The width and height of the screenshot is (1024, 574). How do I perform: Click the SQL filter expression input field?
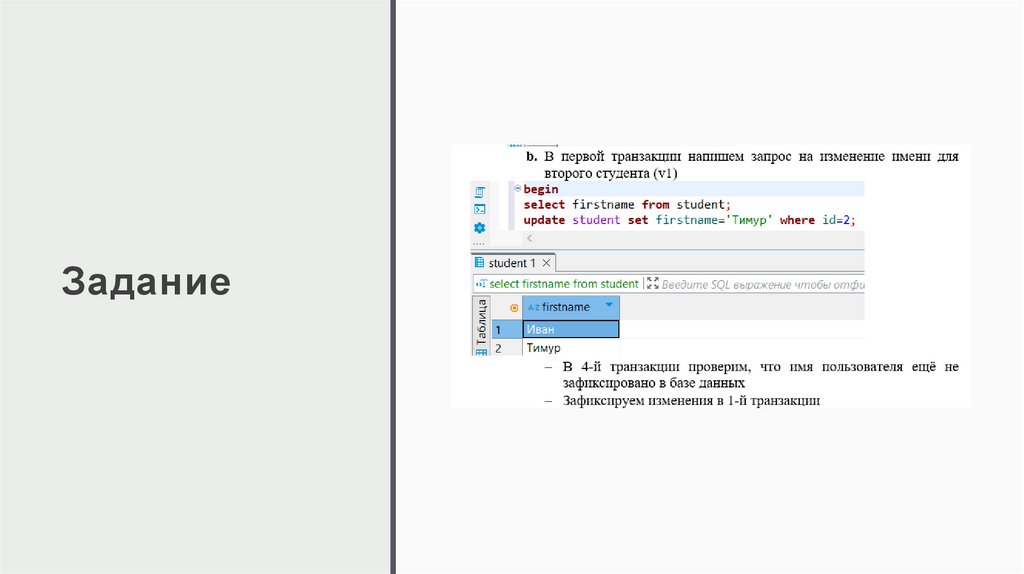pyautogui.click(x=762, y=284)
